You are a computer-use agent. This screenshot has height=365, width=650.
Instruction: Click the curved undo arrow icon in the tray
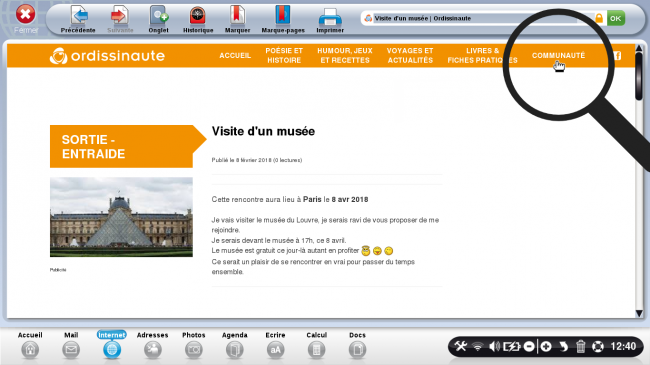click(563, 346)
